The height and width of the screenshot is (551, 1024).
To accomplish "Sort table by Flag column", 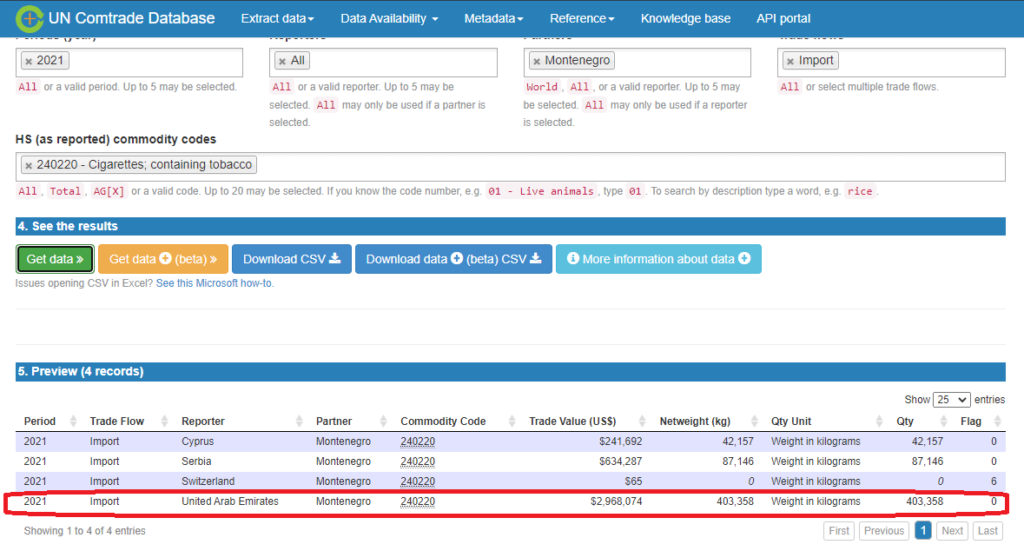I will pyautogui.click(x=980, y=421).
